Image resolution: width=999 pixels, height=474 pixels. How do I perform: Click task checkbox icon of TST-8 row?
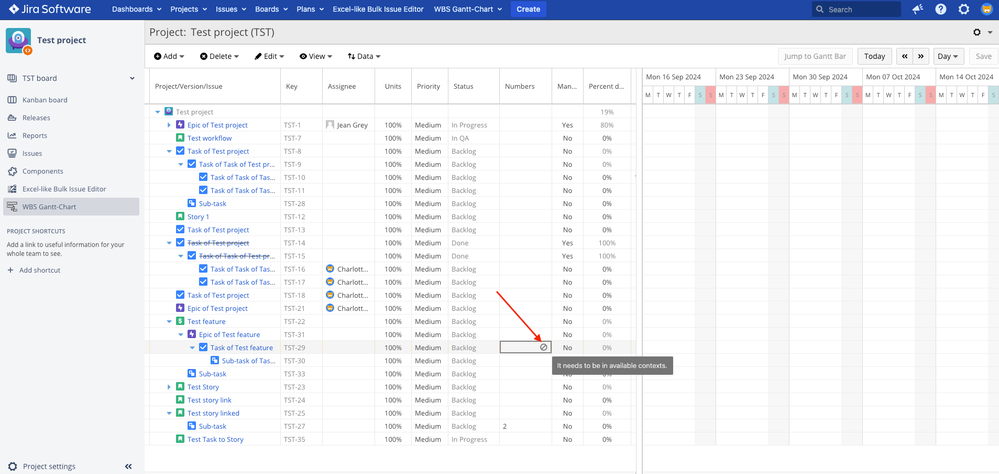(180, 152)
